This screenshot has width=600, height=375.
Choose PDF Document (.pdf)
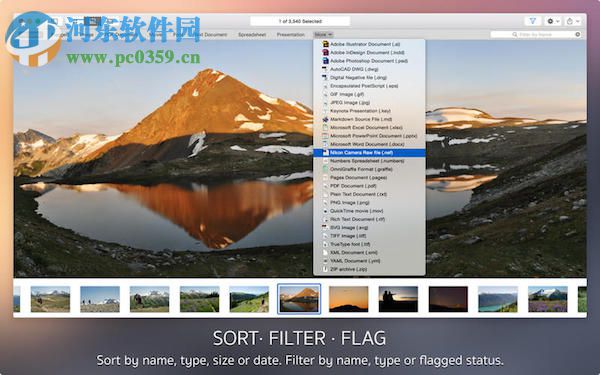click(x=369, y=186)
